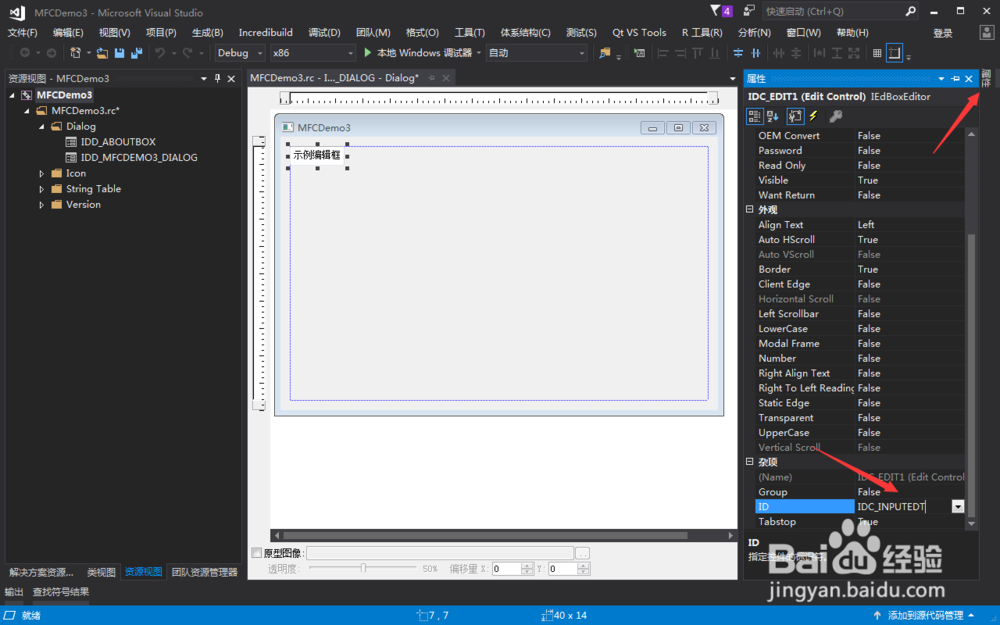Viewport: 1000px width, 625px height.
Task: Click the New Project toolbar icon
Action: point(75,53)
